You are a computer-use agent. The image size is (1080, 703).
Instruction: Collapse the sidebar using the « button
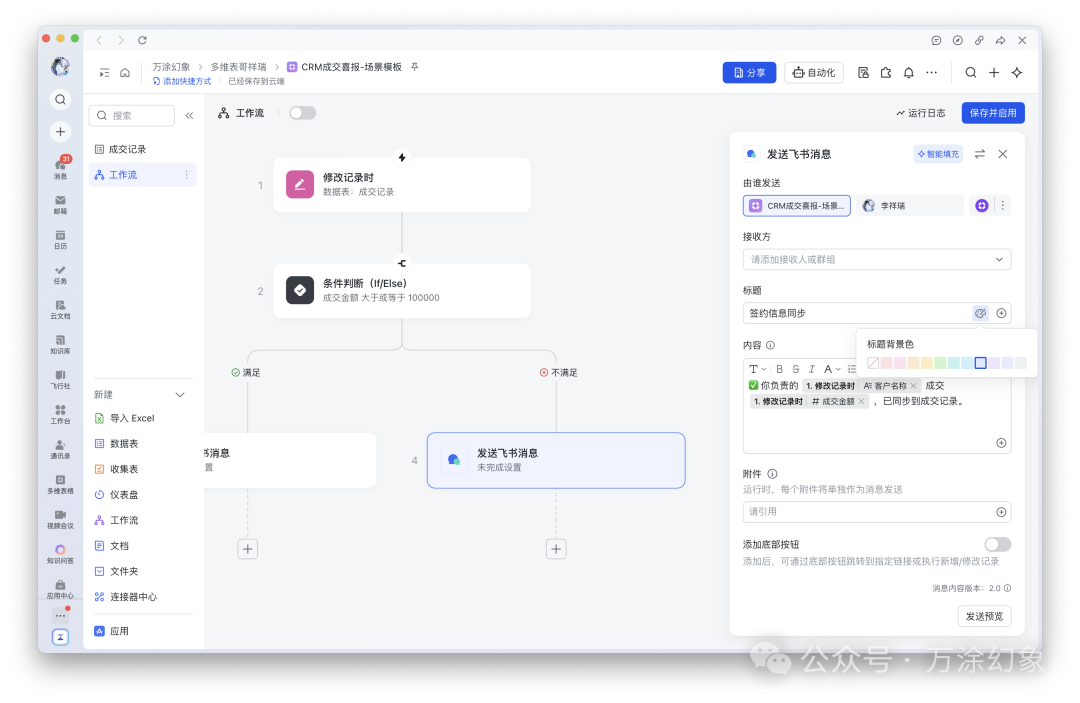189,115
